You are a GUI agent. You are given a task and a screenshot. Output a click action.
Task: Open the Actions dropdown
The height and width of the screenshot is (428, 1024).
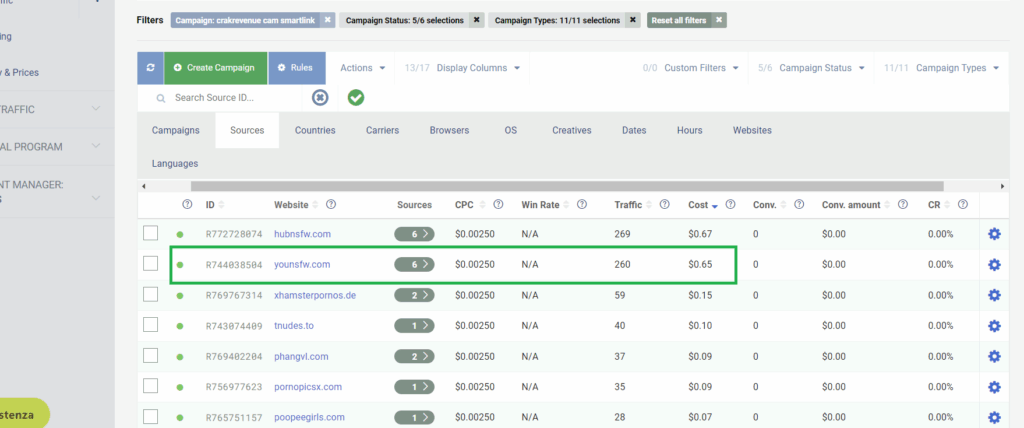pyautogui.click(x=363, y=68)
